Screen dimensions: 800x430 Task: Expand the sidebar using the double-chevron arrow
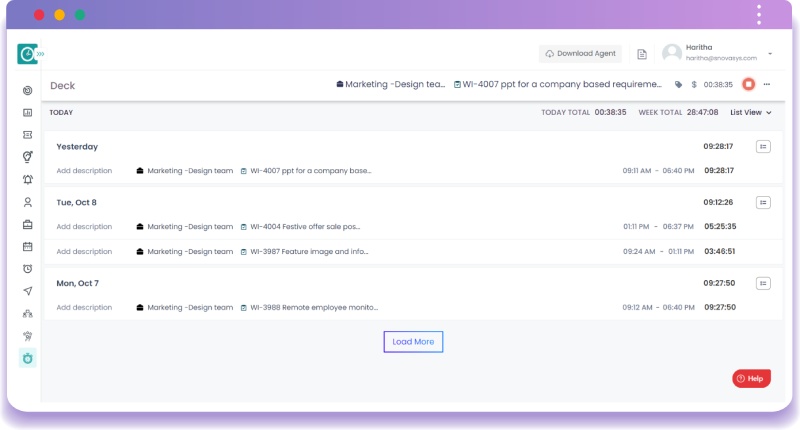[x=41, y=54]
